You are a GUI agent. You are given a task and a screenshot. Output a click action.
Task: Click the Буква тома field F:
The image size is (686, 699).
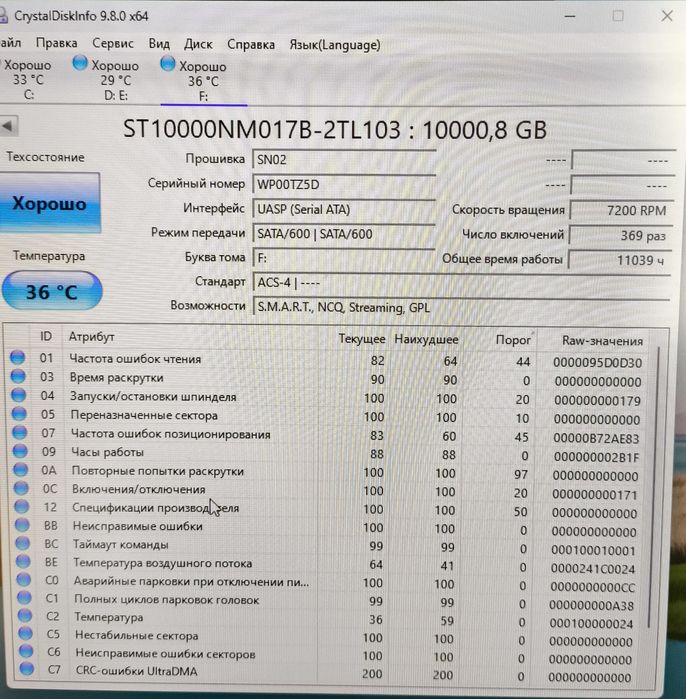coord(343,258)
